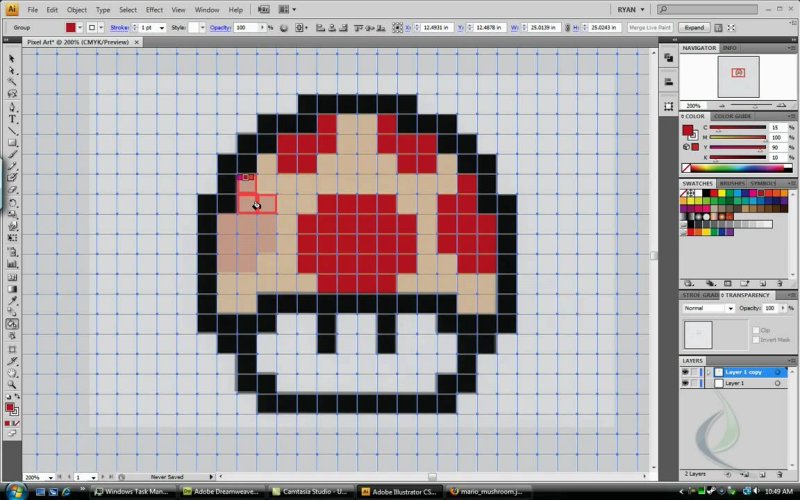The image size is (800, 500).
Task: Open the artboard number dropdown
Action: tap(93, 477)
